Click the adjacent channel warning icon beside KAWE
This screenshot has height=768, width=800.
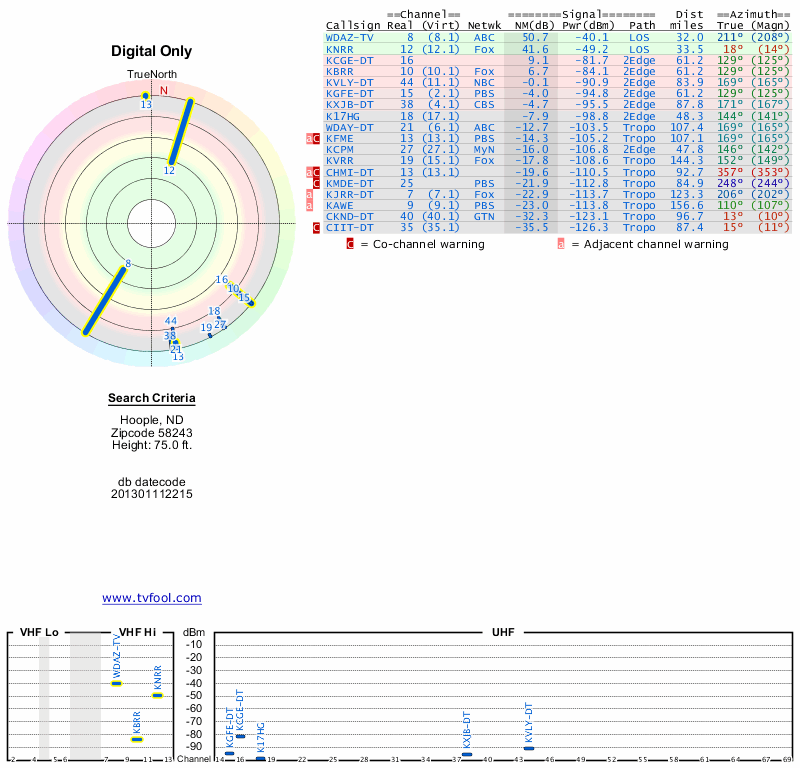pyautogui.click(x=309, y=205)
